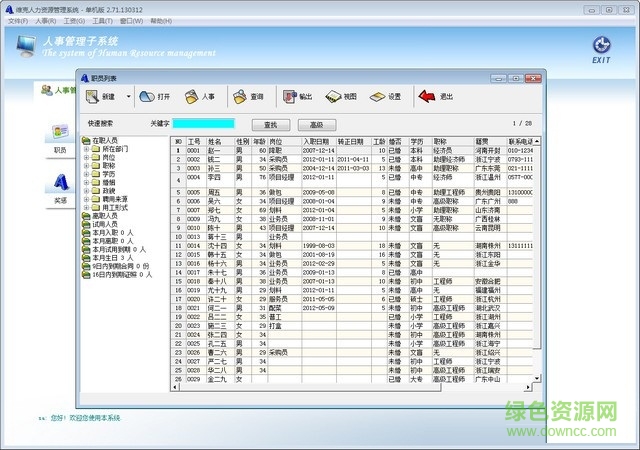The height and width of the screenshot is (450, 640).
Task: Expand the 聘用来源 tree node
Action: [85, 199]
